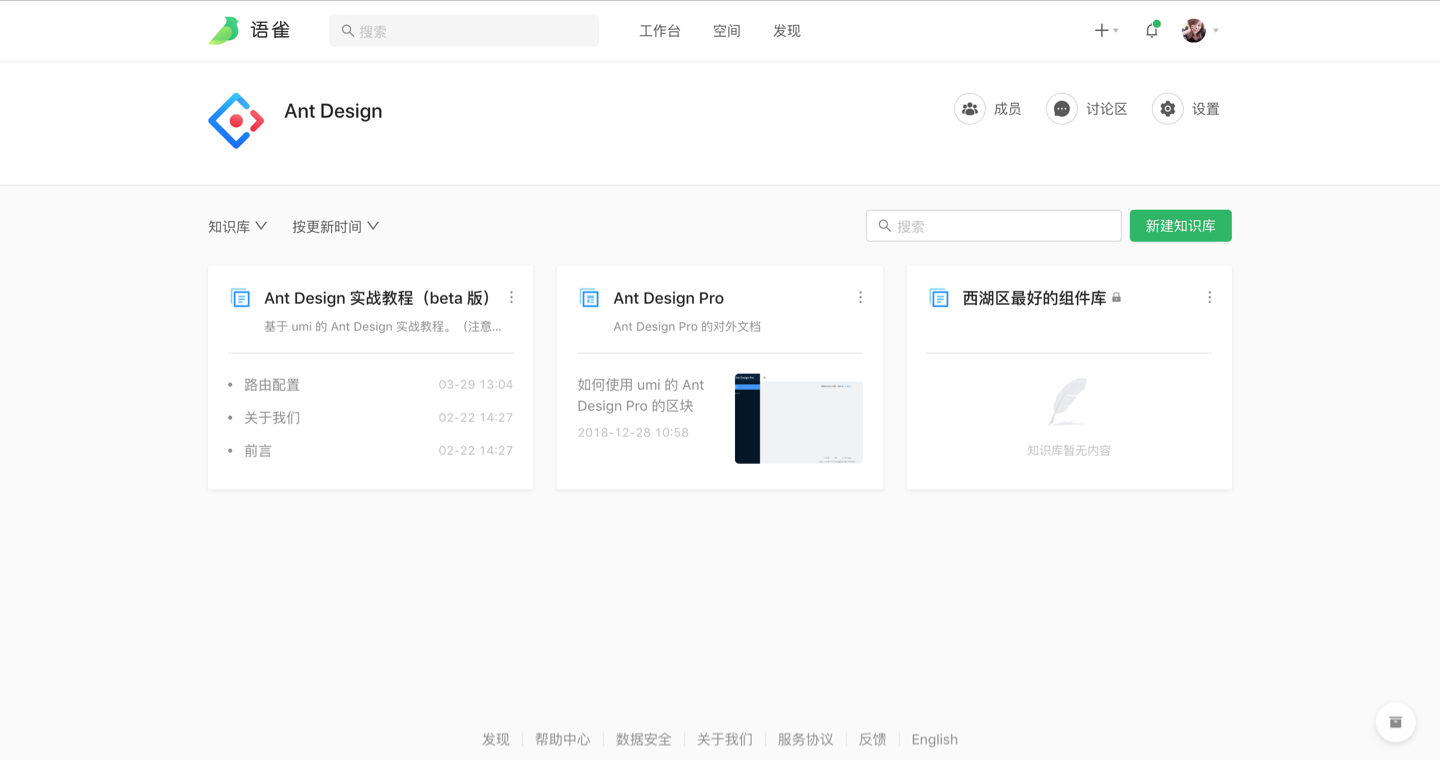This screenshot has width=1440, height=760.
Task: Go to 工作台 in the top navigation
Action: tap(660, 31)
